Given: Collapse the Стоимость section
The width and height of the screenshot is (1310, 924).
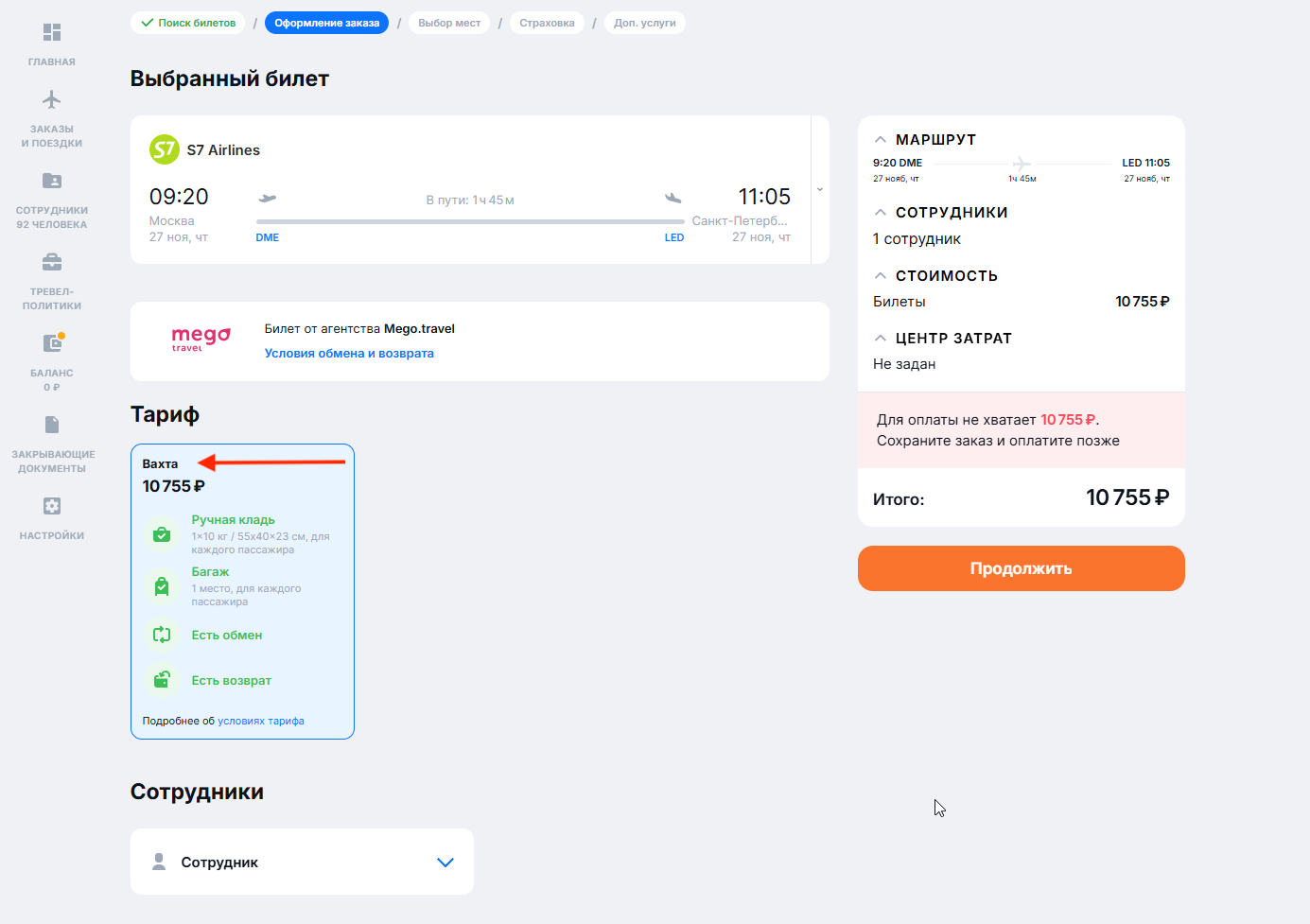Looking at the screenshot, I should tap(881, 276).
